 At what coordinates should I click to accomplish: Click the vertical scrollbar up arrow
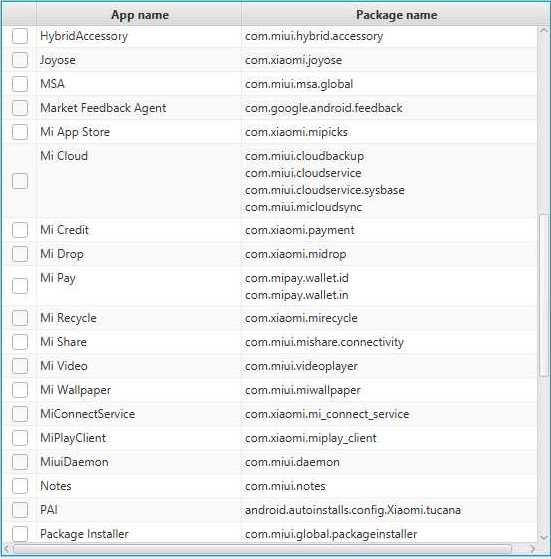tap(543, 31)
